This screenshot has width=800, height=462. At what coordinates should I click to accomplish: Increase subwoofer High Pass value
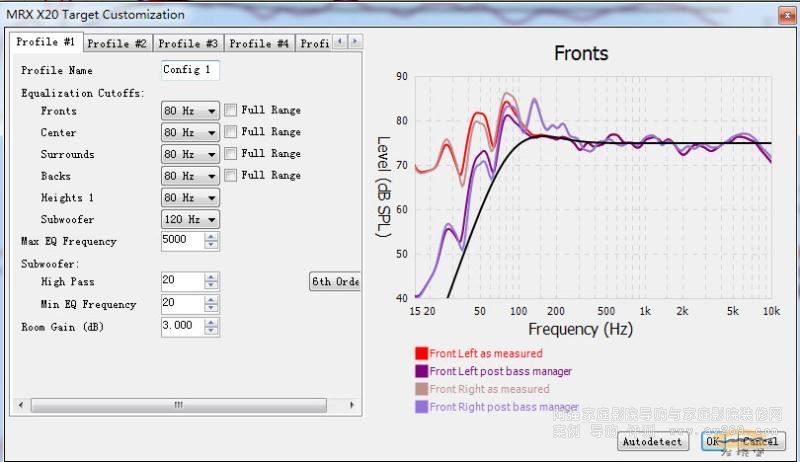[210, 278]
